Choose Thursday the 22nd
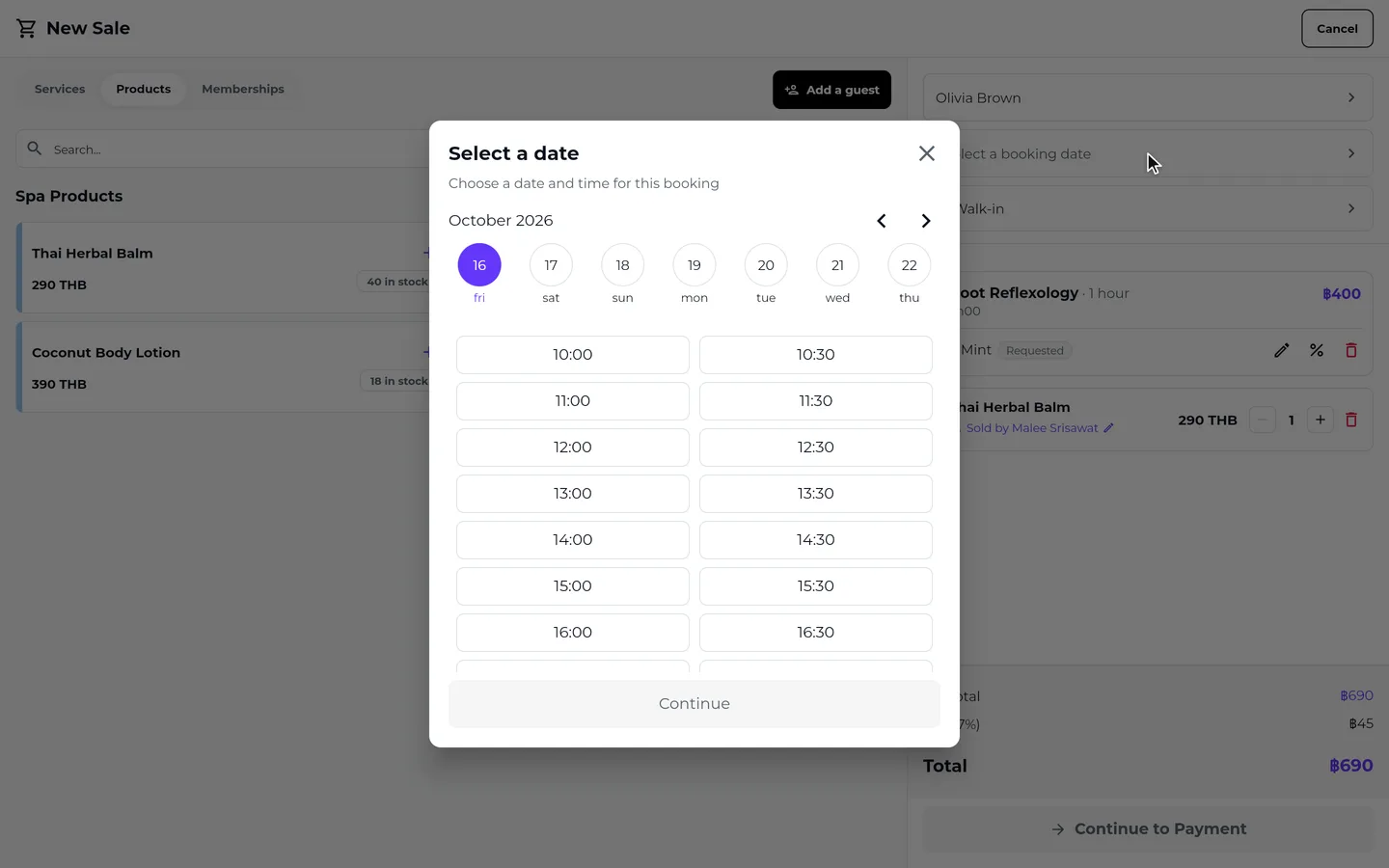Viewport: 1389px width, 868px height. coord(910,265)
